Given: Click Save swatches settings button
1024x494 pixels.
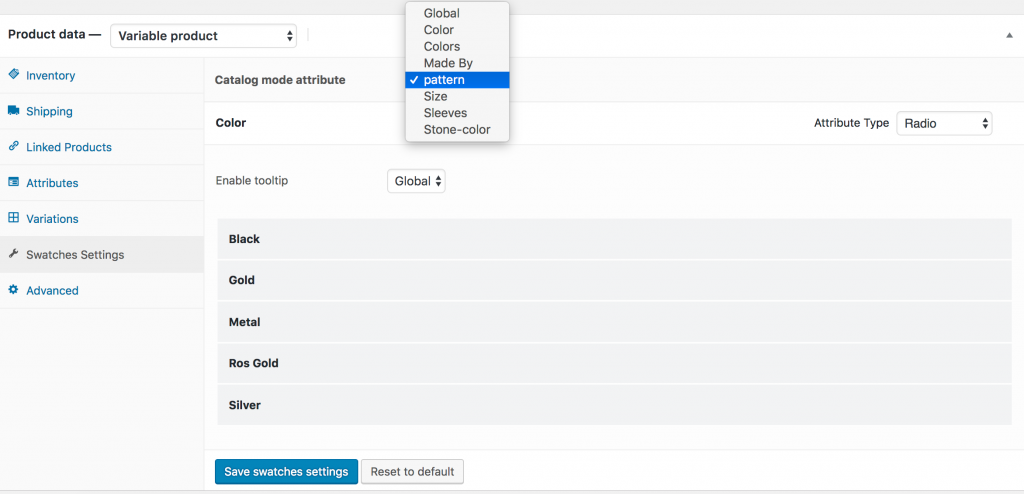Looking at the screenshot, I should (286, 471).
